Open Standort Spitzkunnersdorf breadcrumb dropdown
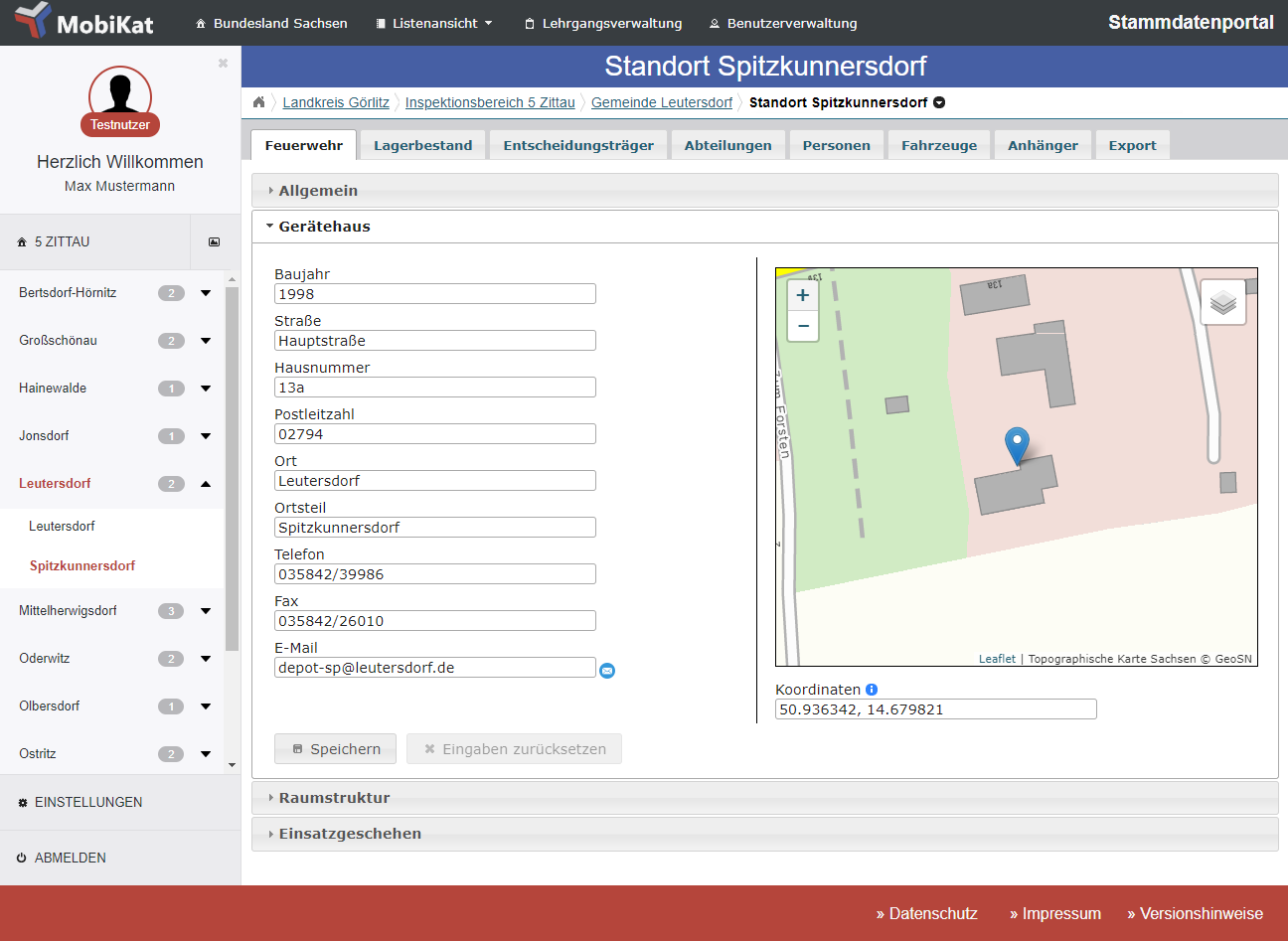This screenshot has width=1288, height=941. coord(939,102)
